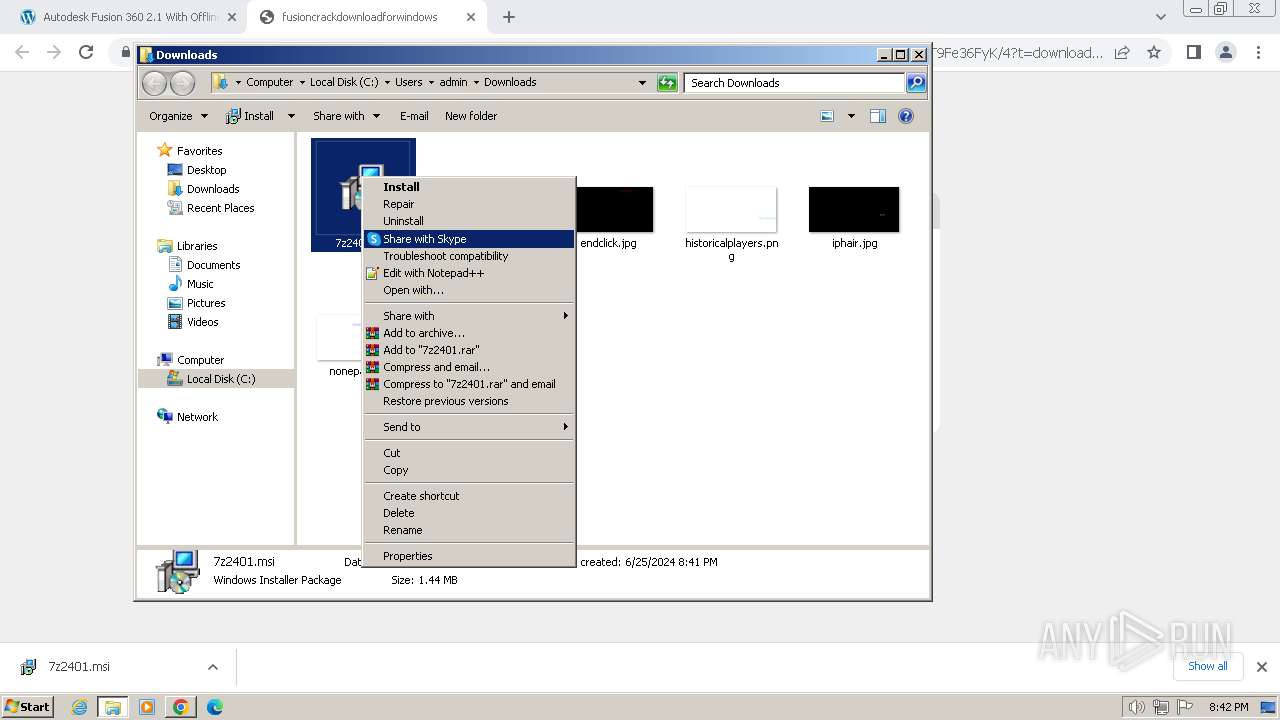This screenshot has height=720, width=1280.
Task: Click Users in the breadcrumb path
Action: point(408,82)
